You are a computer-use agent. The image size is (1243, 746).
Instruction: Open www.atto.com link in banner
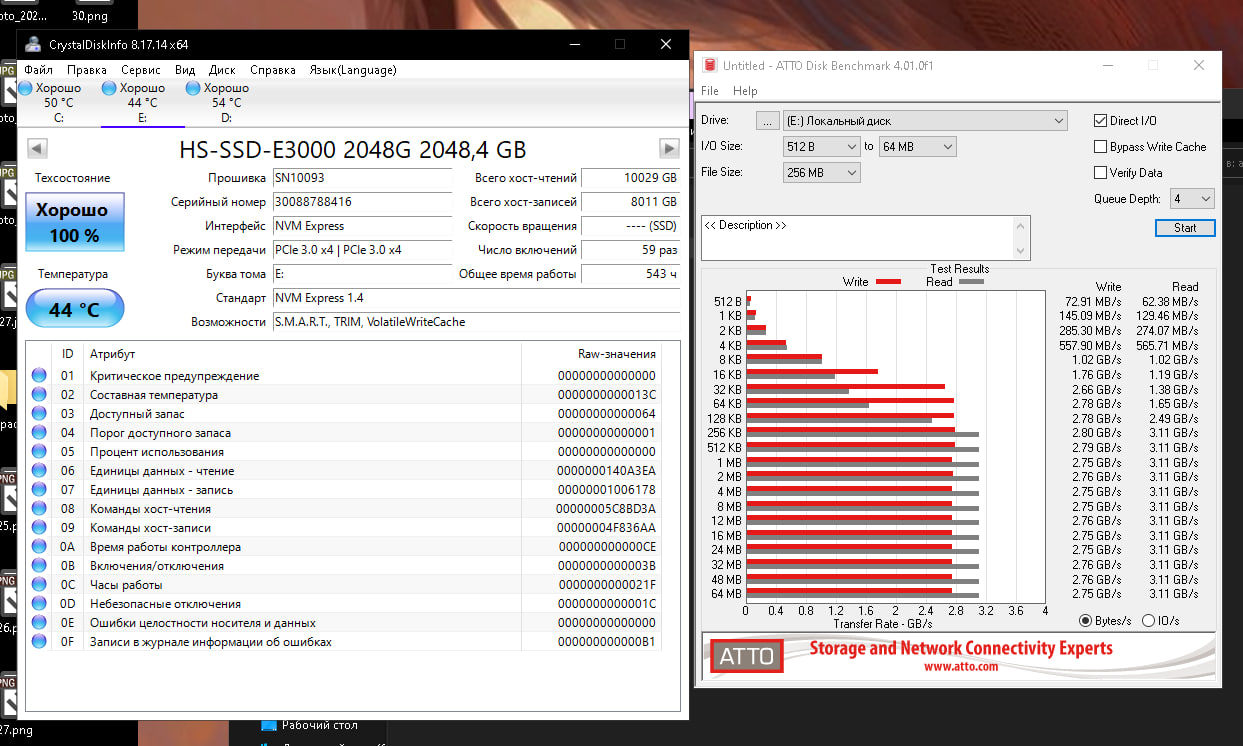(961, 666)
